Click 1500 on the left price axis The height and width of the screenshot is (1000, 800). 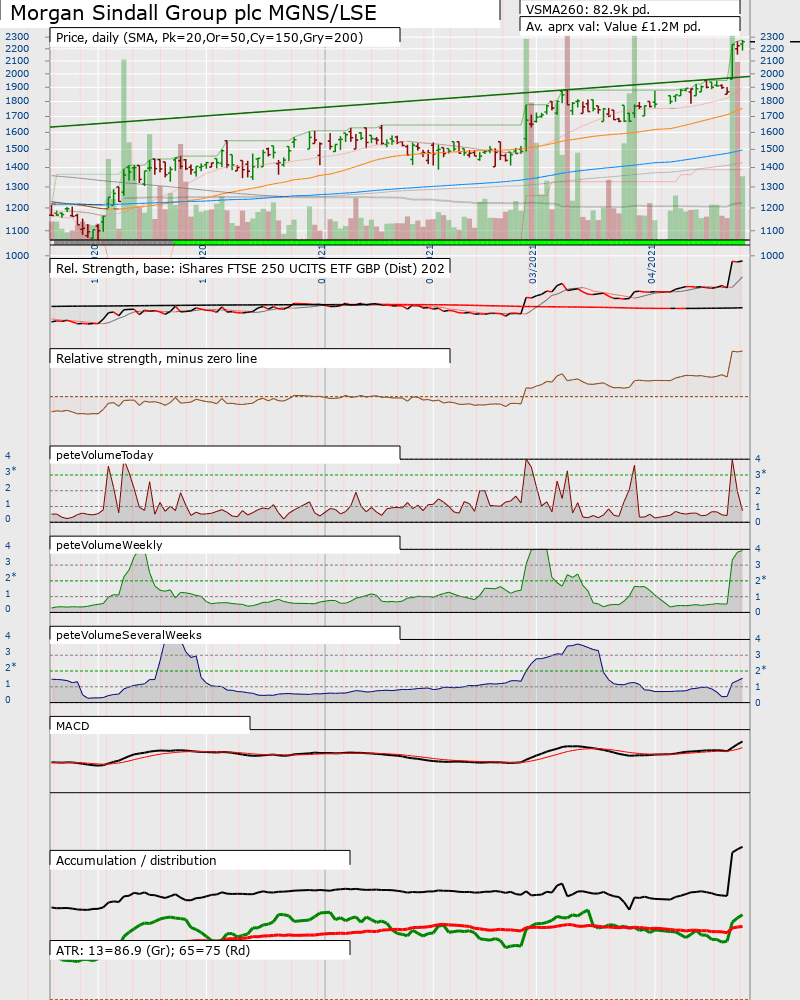click(x=17, y=149)
